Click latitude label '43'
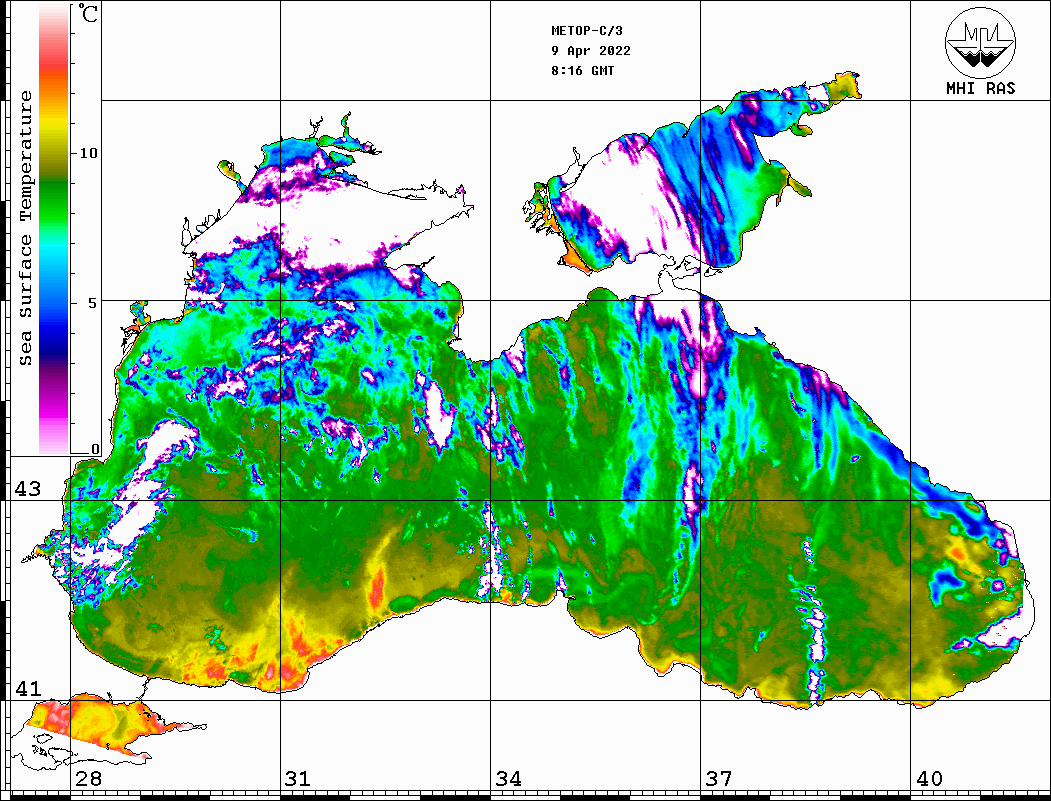Image resolution: width=1051 pixels, height=801 pixels. tap(27, 489)
